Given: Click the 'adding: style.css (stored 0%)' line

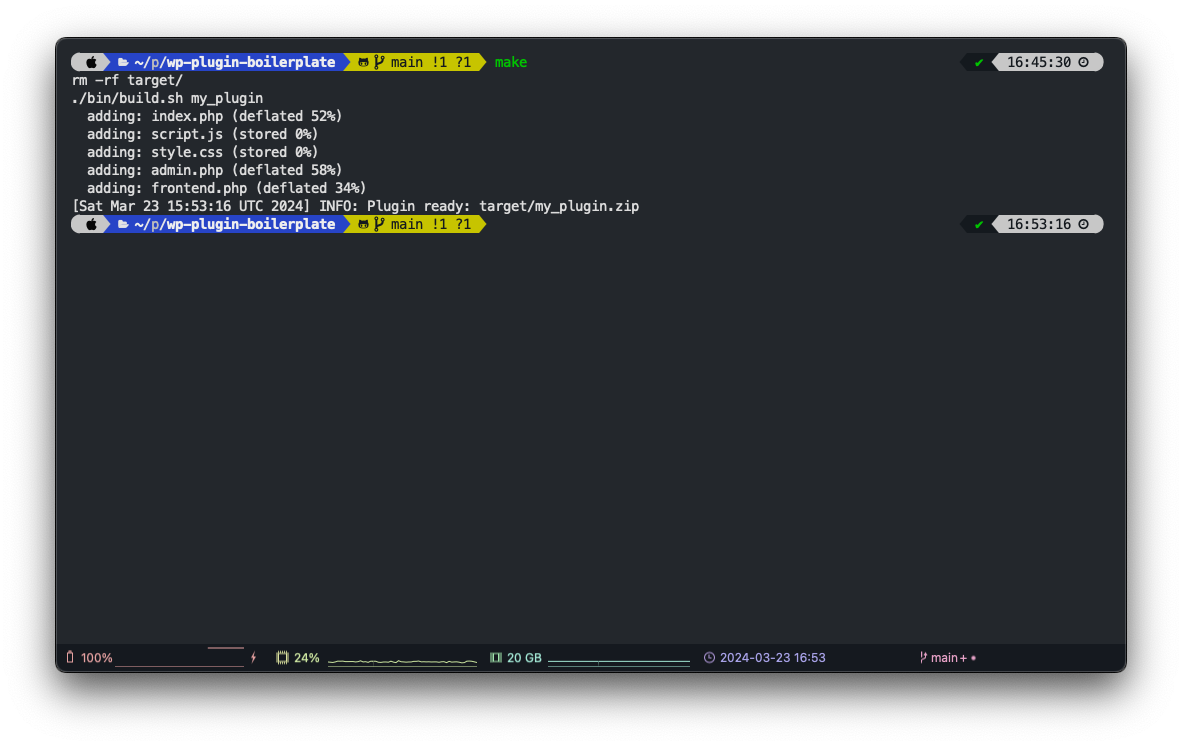Looking at the screenshot, I should pos(202,152).
